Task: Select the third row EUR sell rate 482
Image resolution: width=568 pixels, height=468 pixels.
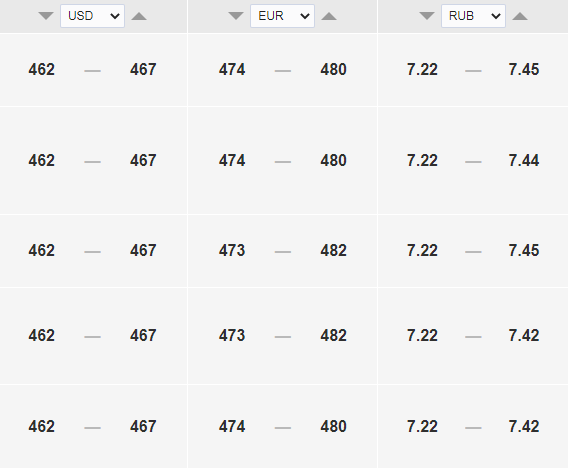Action: (x=334, y=251)
